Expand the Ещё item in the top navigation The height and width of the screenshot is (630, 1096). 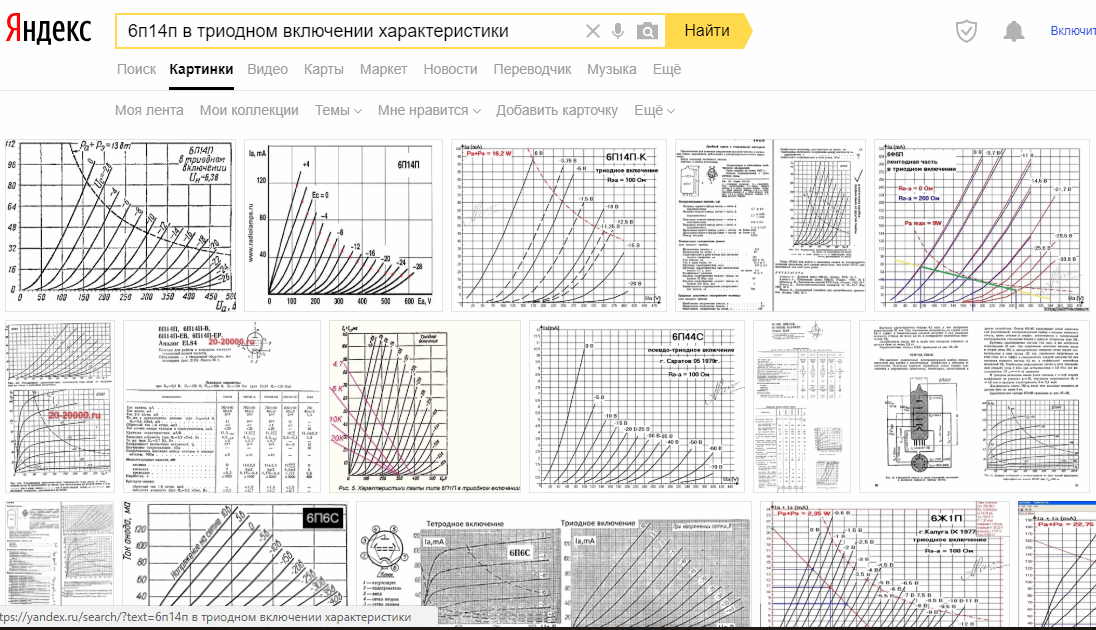(x=667, y=69)
